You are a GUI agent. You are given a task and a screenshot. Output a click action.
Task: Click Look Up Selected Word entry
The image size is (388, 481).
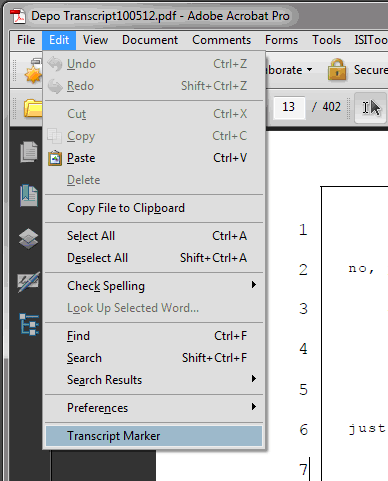pyautogui.click(x=154, y=308)
